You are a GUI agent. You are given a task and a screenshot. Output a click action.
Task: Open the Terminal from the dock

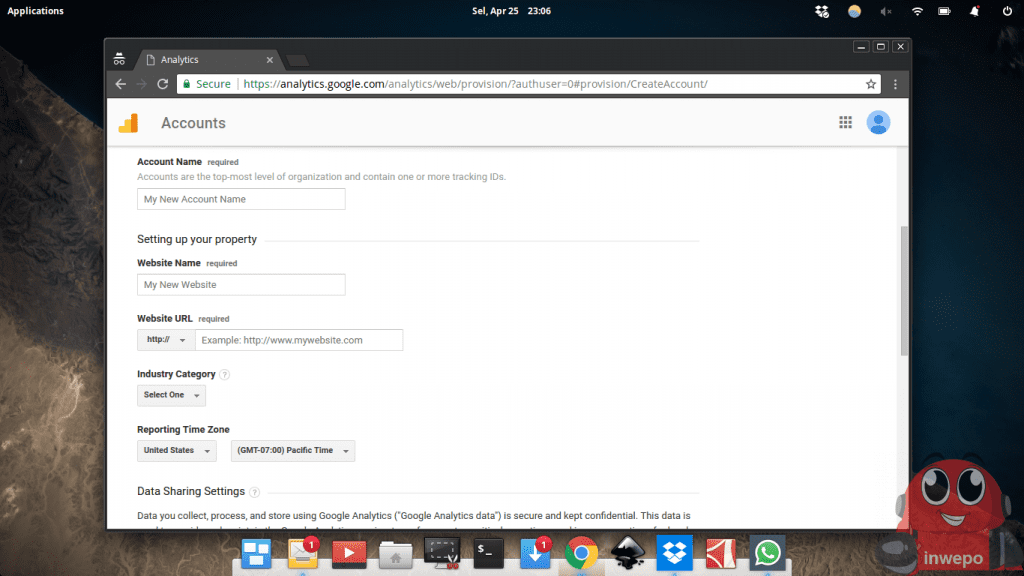coord(488,553)
